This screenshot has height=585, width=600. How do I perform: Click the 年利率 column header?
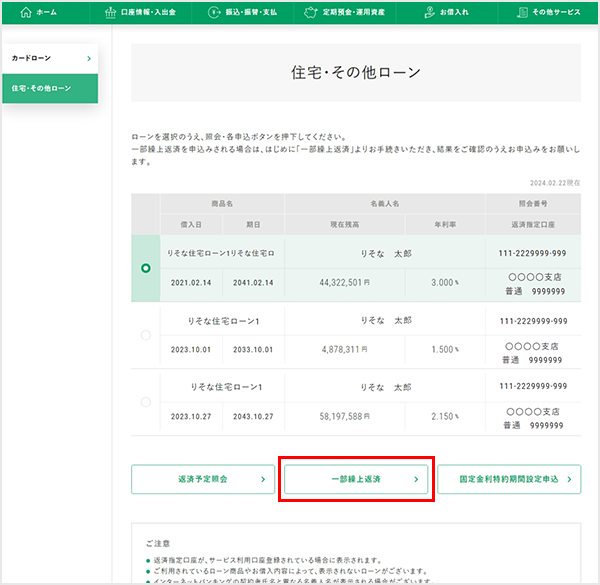tap(445, 225)
